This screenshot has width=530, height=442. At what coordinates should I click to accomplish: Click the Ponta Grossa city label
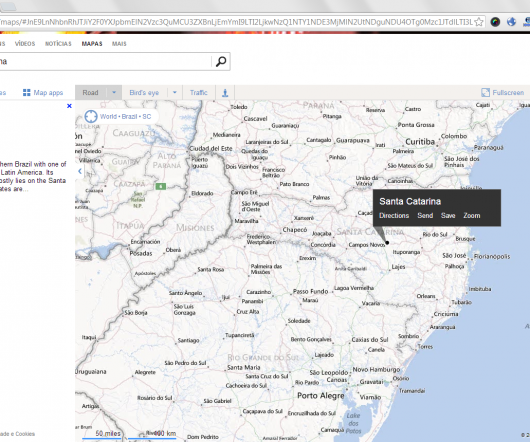pyautogui.click(x=416, y=125)
